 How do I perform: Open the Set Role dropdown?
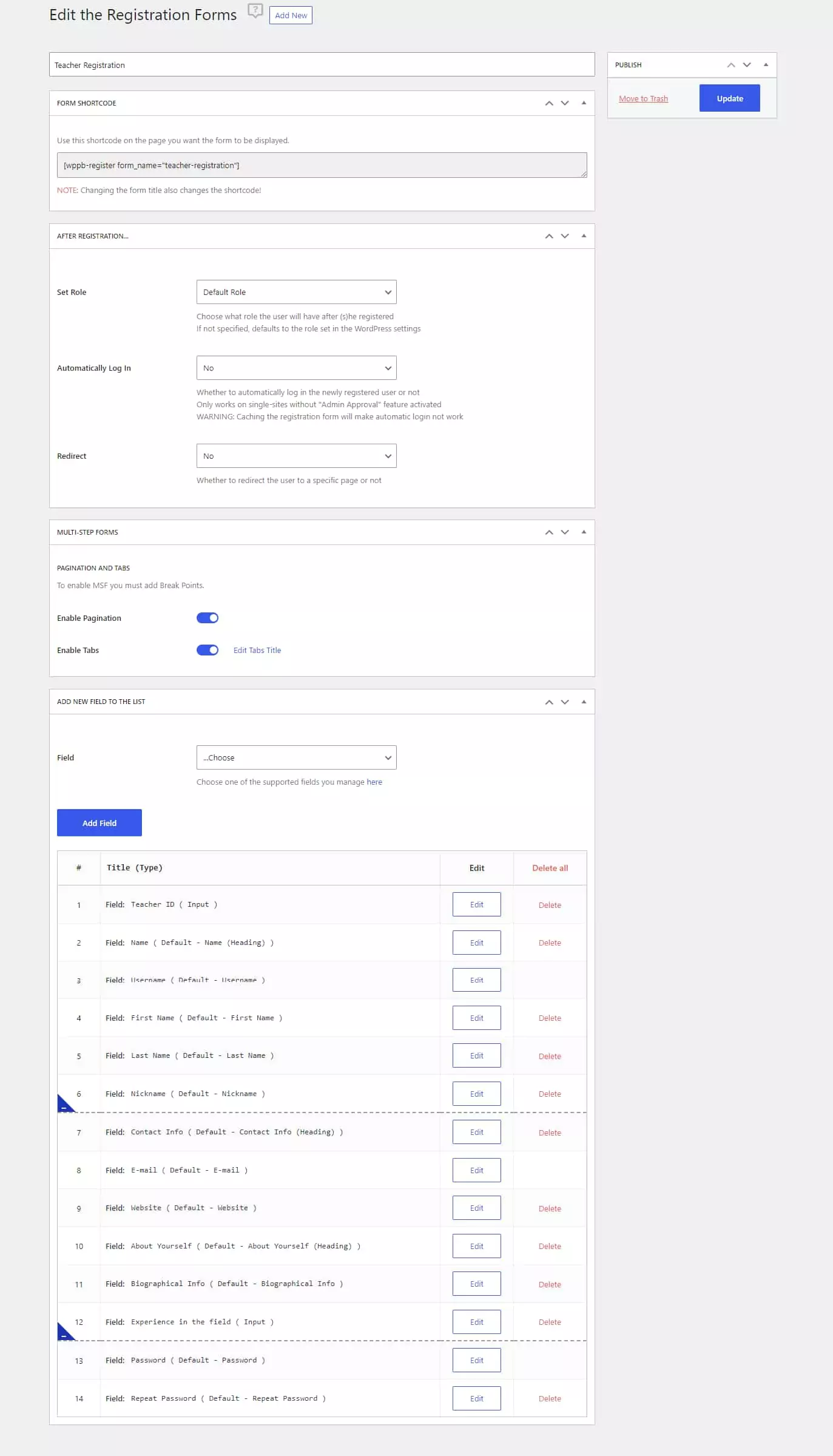point(296,292)
